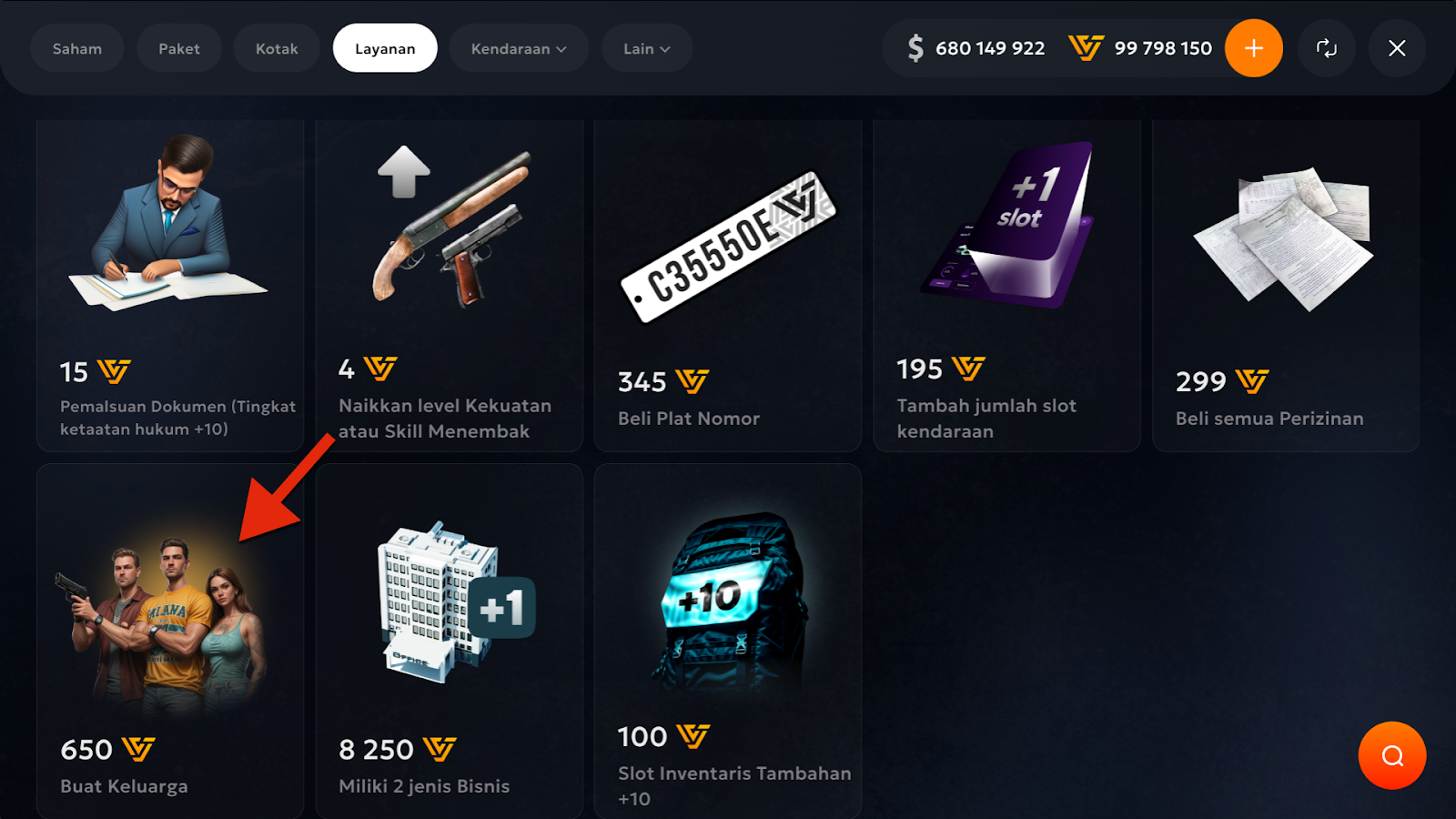Go to the Kotak tab

(277, 48)
